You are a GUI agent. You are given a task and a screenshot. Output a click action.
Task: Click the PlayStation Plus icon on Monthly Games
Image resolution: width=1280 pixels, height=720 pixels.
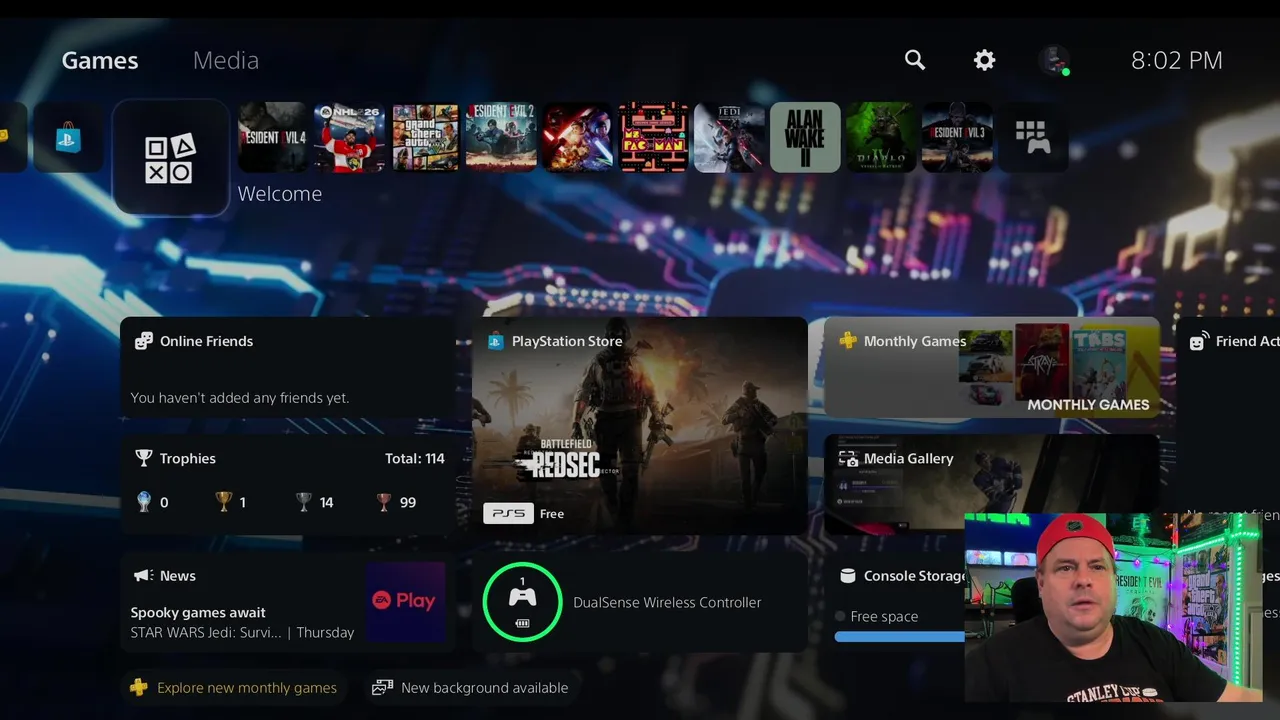pyautogui.click(x=848, y=341)
